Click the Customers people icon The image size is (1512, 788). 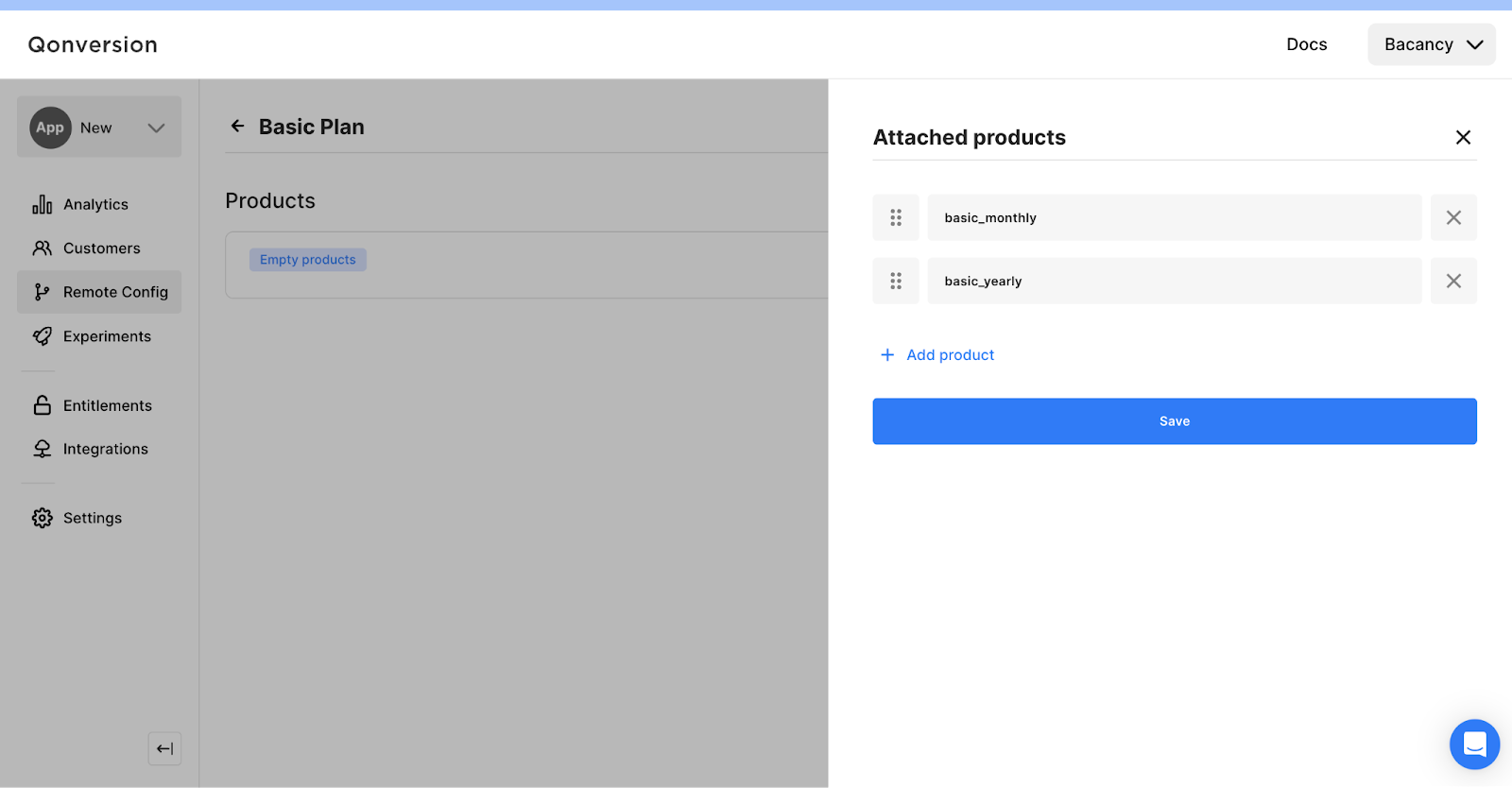42,248
